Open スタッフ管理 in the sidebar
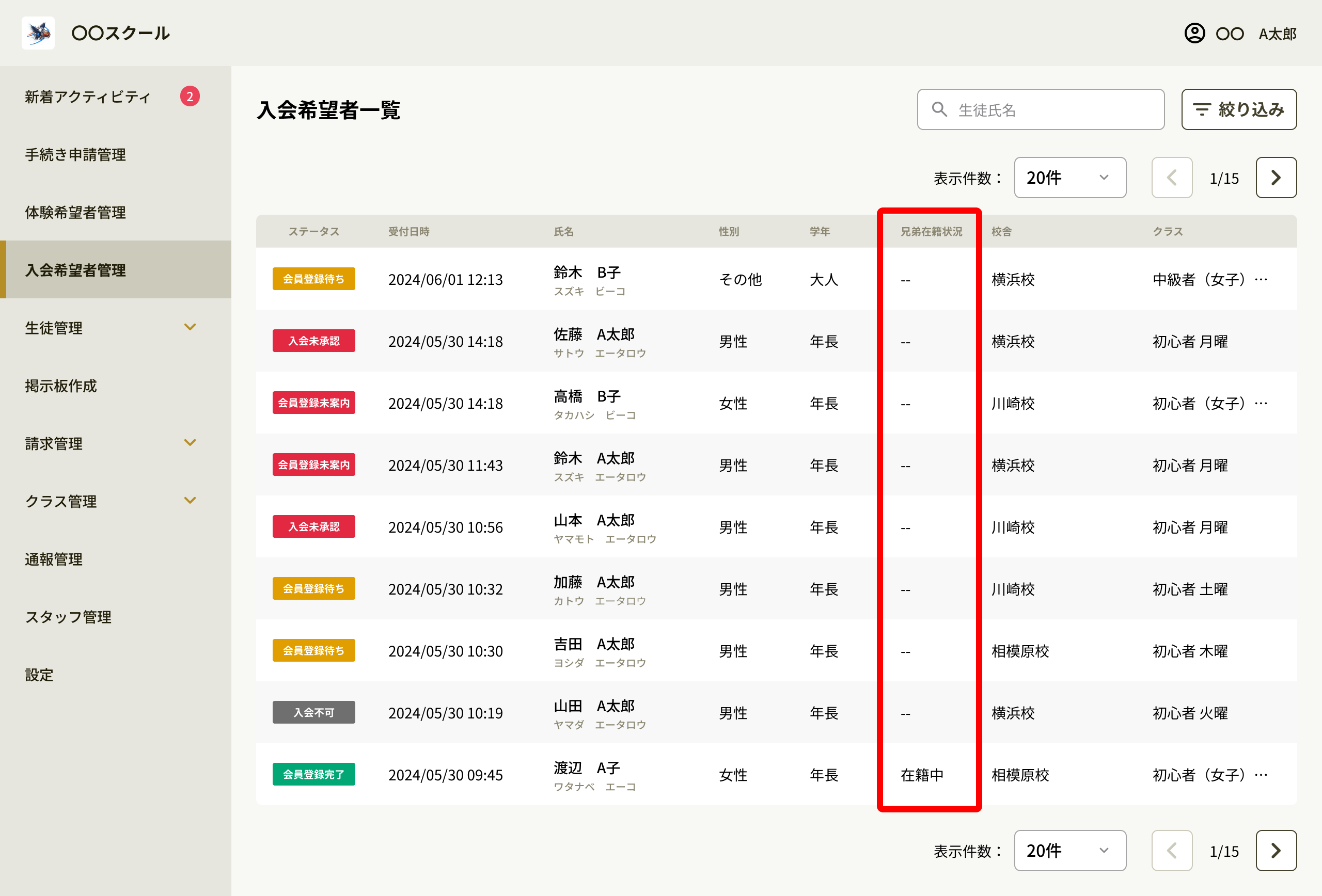The width and height of the screenshot is (1322, 896). coord(116,616)
